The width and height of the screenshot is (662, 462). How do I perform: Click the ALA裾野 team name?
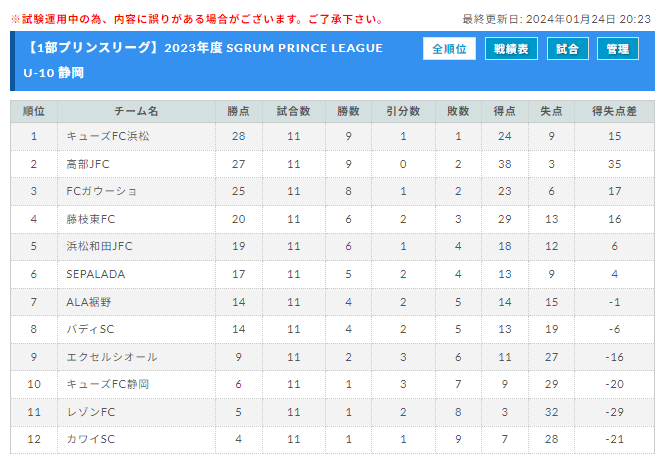pyautogui.click(x=89, y=302)
